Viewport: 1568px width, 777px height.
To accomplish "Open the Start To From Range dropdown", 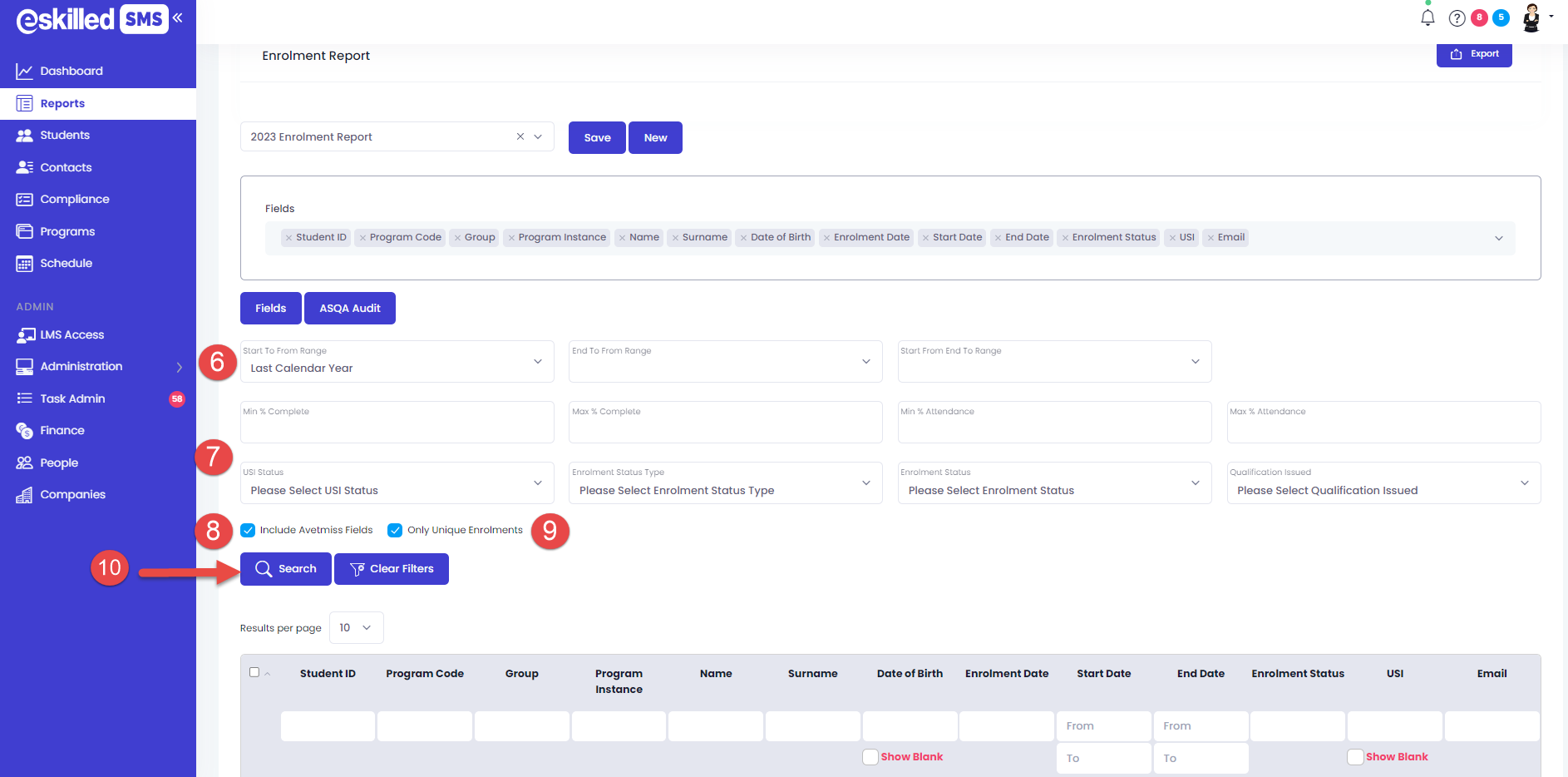I will click(x=397, y=362).
